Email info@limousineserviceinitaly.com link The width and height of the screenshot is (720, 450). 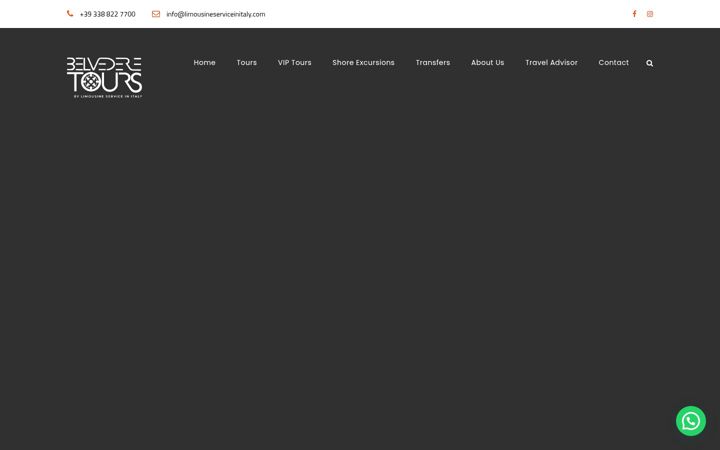[x=215, y=14]
